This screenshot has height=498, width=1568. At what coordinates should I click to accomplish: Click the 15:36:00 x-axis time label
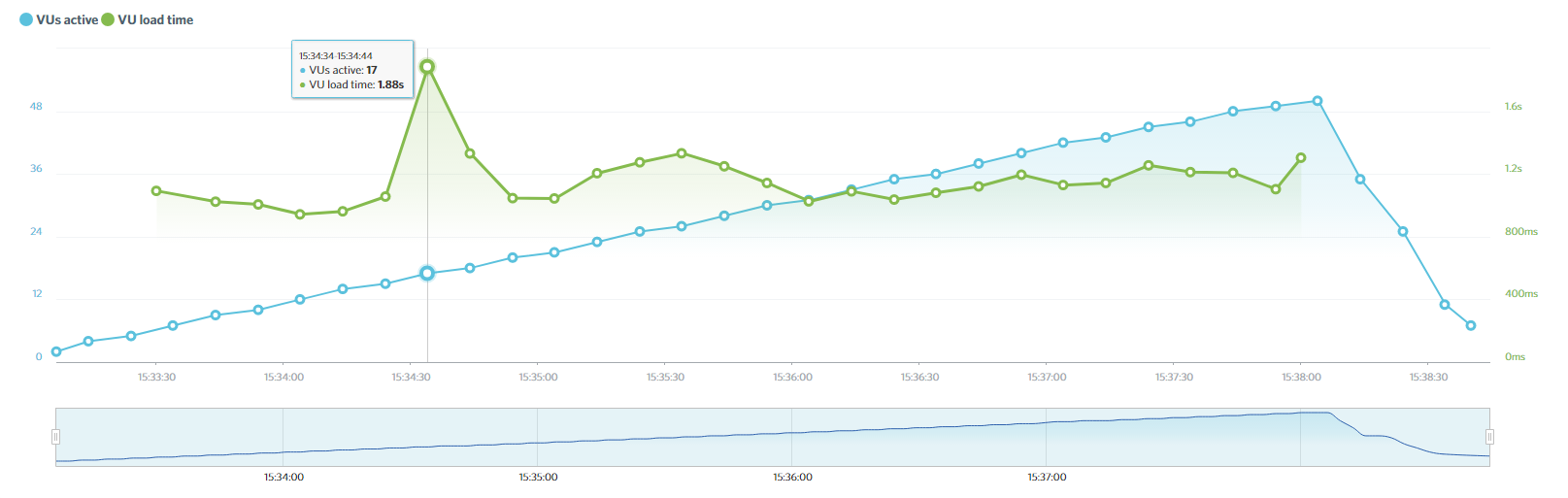pyautogui.click(x=792, y=377)
